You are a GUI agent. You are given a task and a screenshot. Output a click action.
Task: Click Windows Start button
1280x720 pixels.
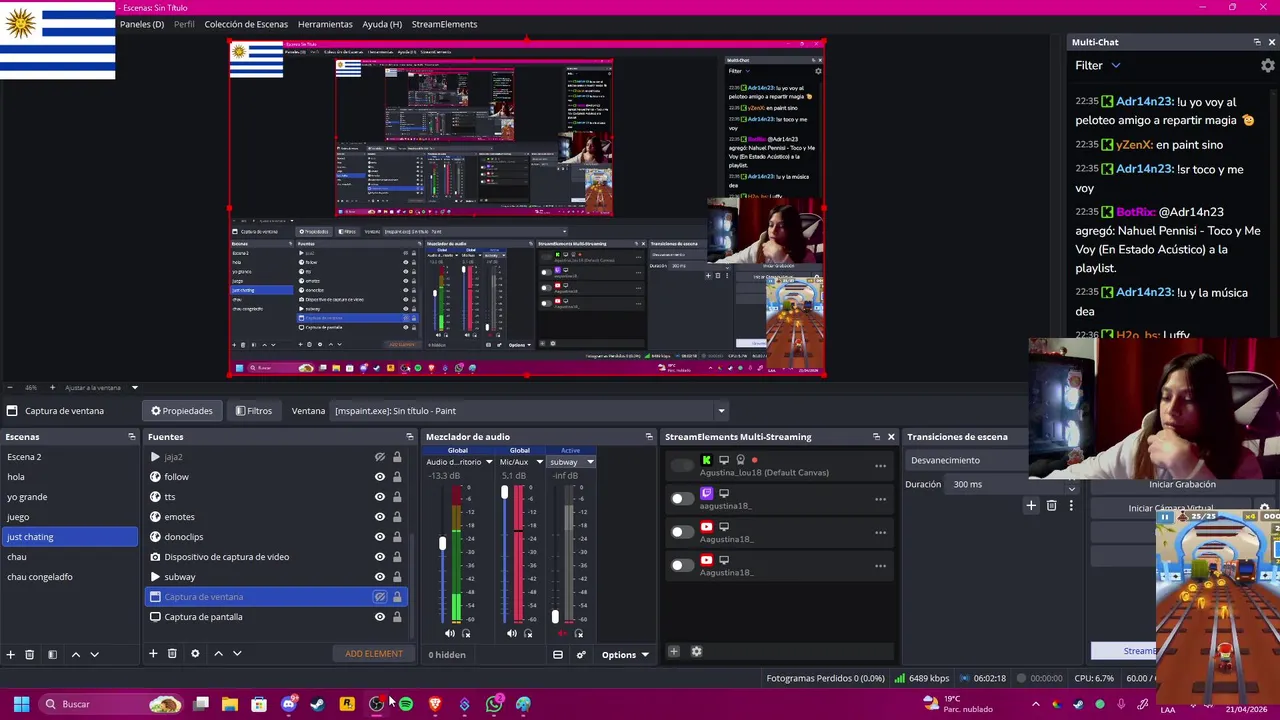21,704
